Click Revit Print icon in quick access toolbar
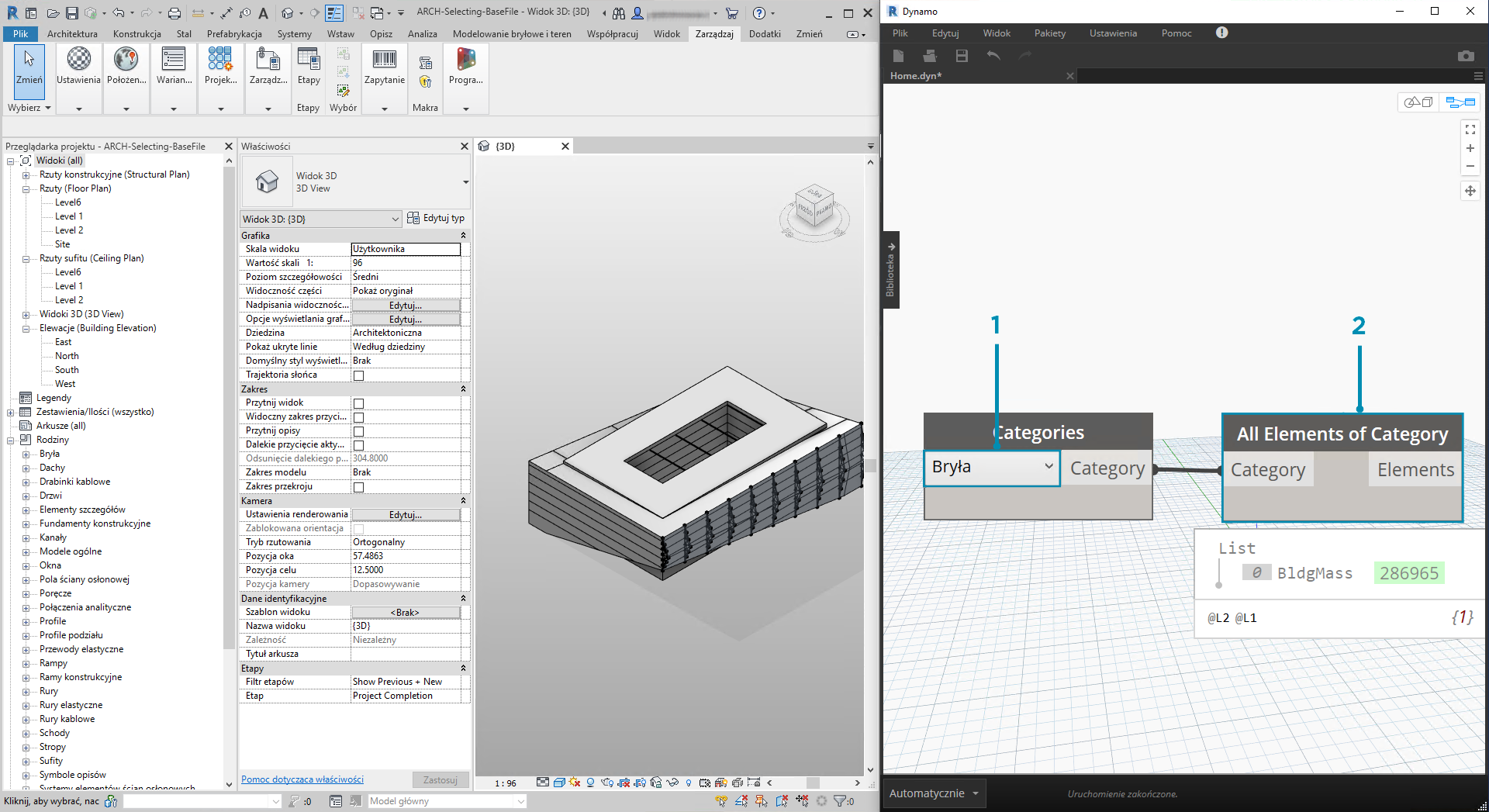The width and height of the screenshot is (1489, 812). [x=174, y=13]
